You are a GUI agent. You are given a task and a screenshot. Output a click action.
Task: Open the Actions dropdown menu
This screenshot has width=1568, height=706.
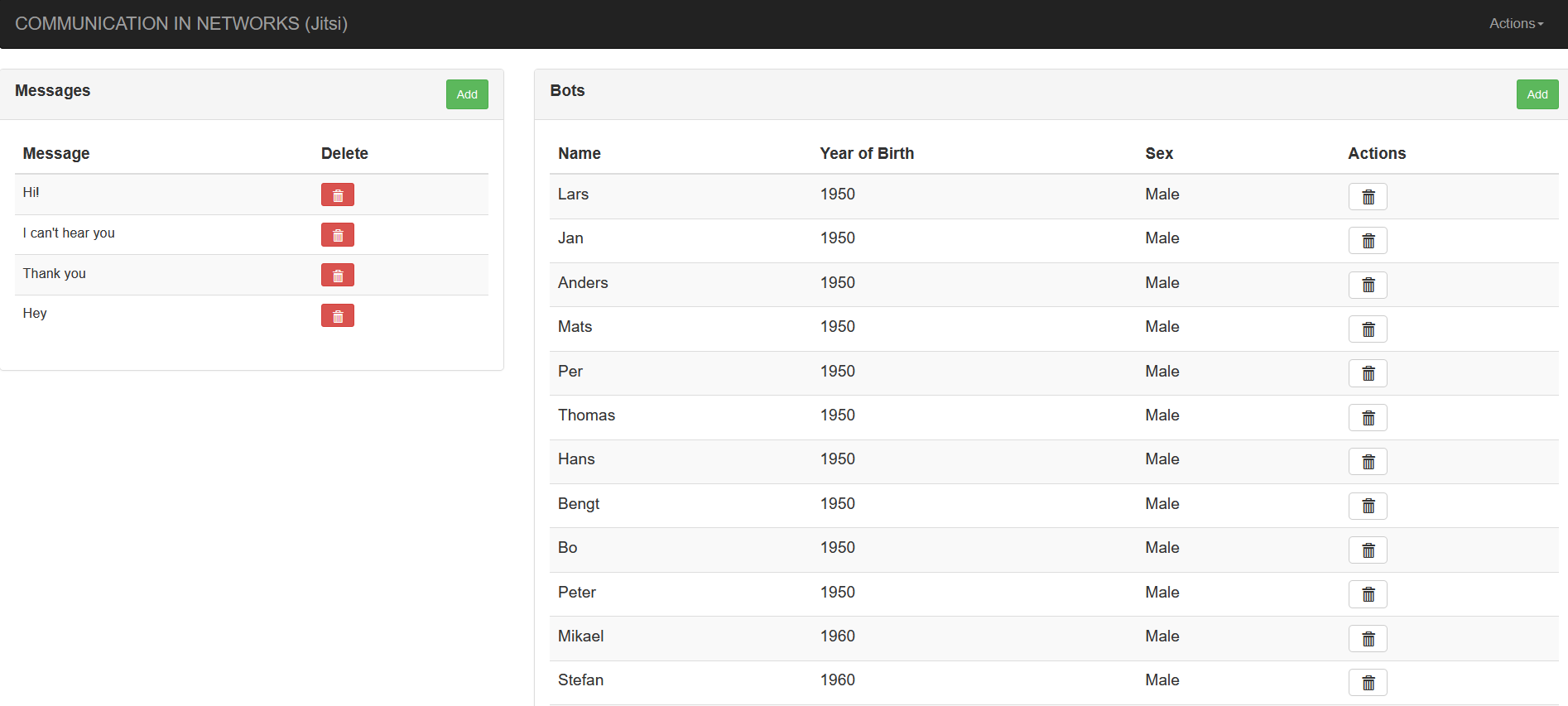[1515, 24]
